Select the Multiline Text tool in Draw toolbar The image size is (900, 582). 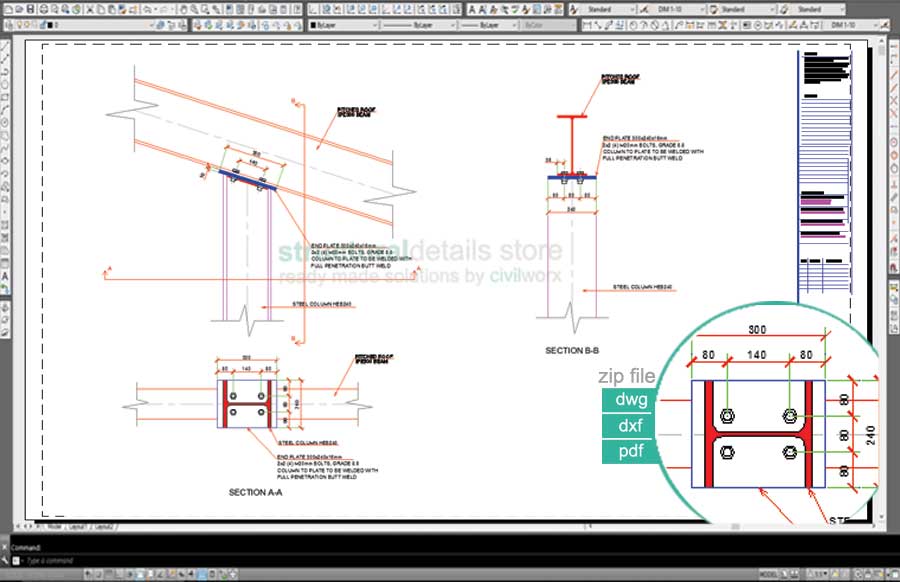[x=5, y=276]
